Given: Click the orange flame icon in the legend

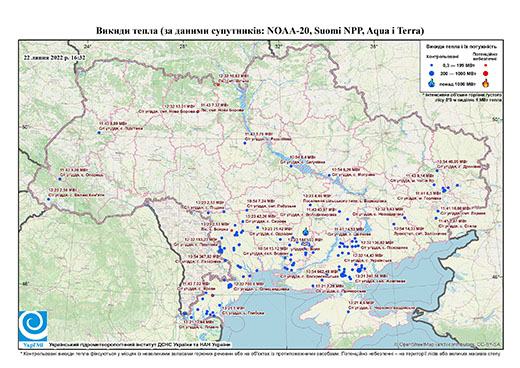Looking at the screenshot, I should pos(485,83).
